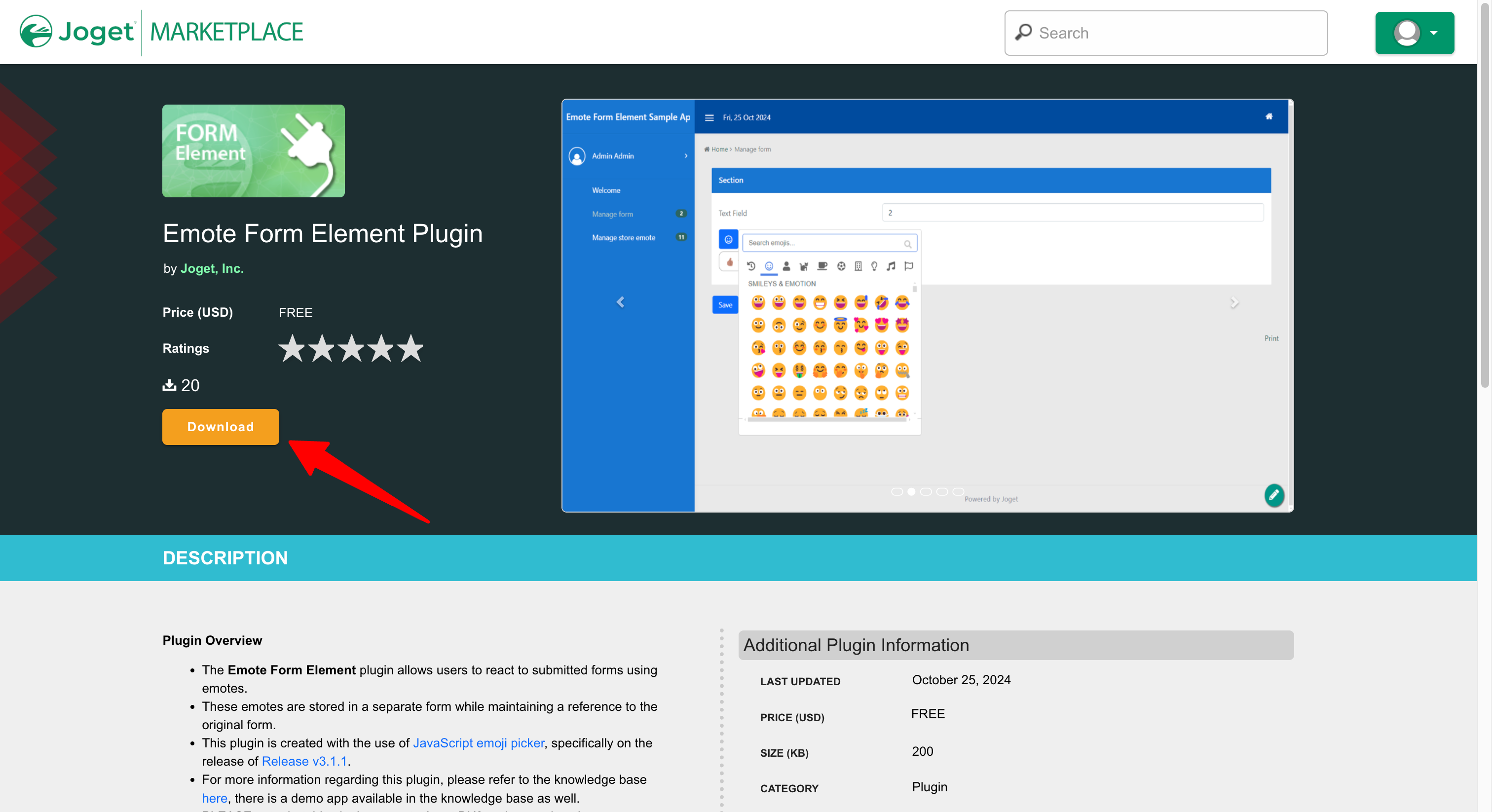Click the FREE price value above the stars
Screen dimensions: 1492x812
pyautogui.click(x=296, y=313)
